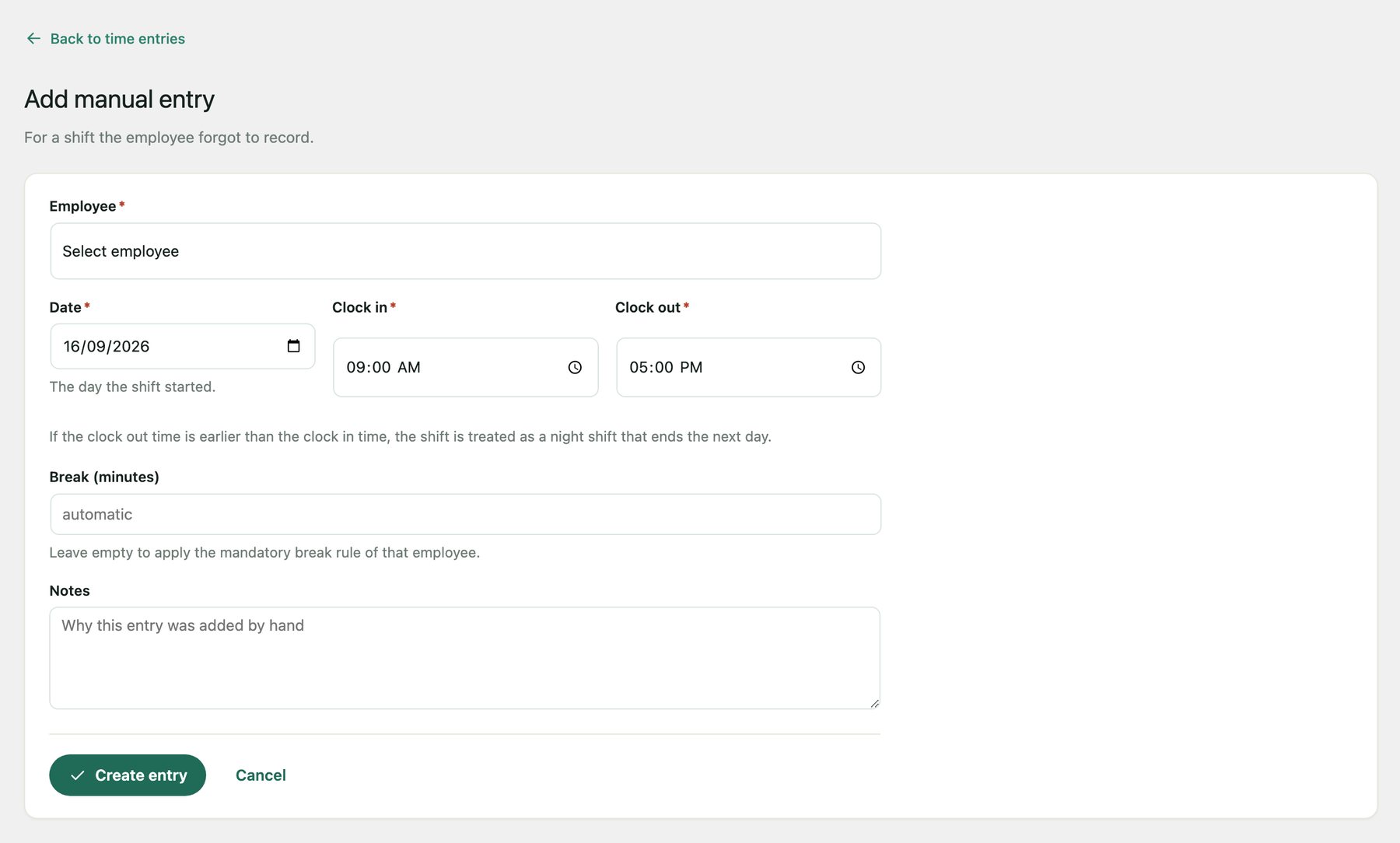Open the Date calendar picker icon
This screenshot has width=1400, height=843.
coord(293,346)
